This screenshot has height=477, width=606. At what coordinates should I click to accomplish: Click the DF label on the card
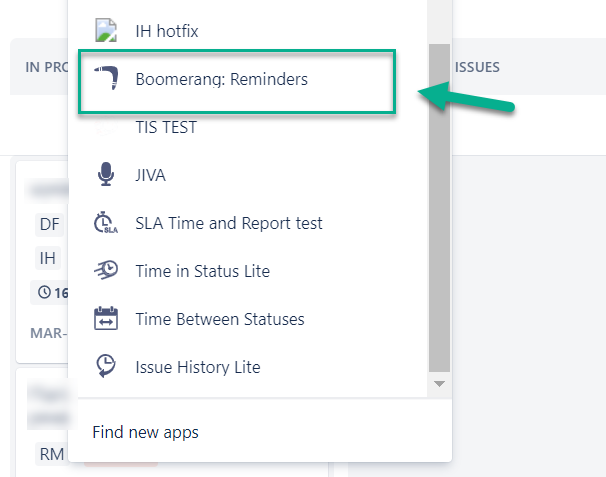(x=50, y=224)
